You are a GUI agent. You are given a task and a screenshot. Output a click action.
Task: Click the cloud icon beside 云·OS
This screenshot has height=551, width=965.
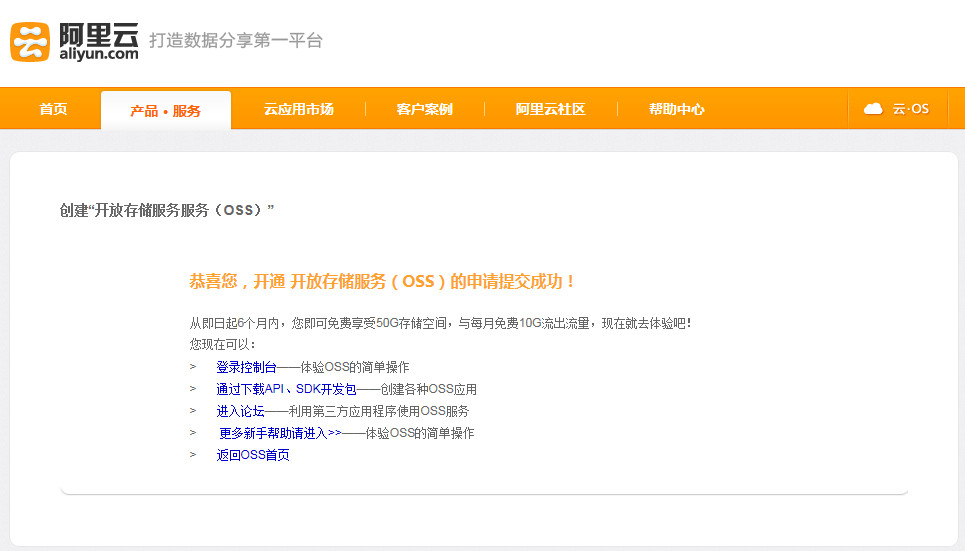click(873, 109)
